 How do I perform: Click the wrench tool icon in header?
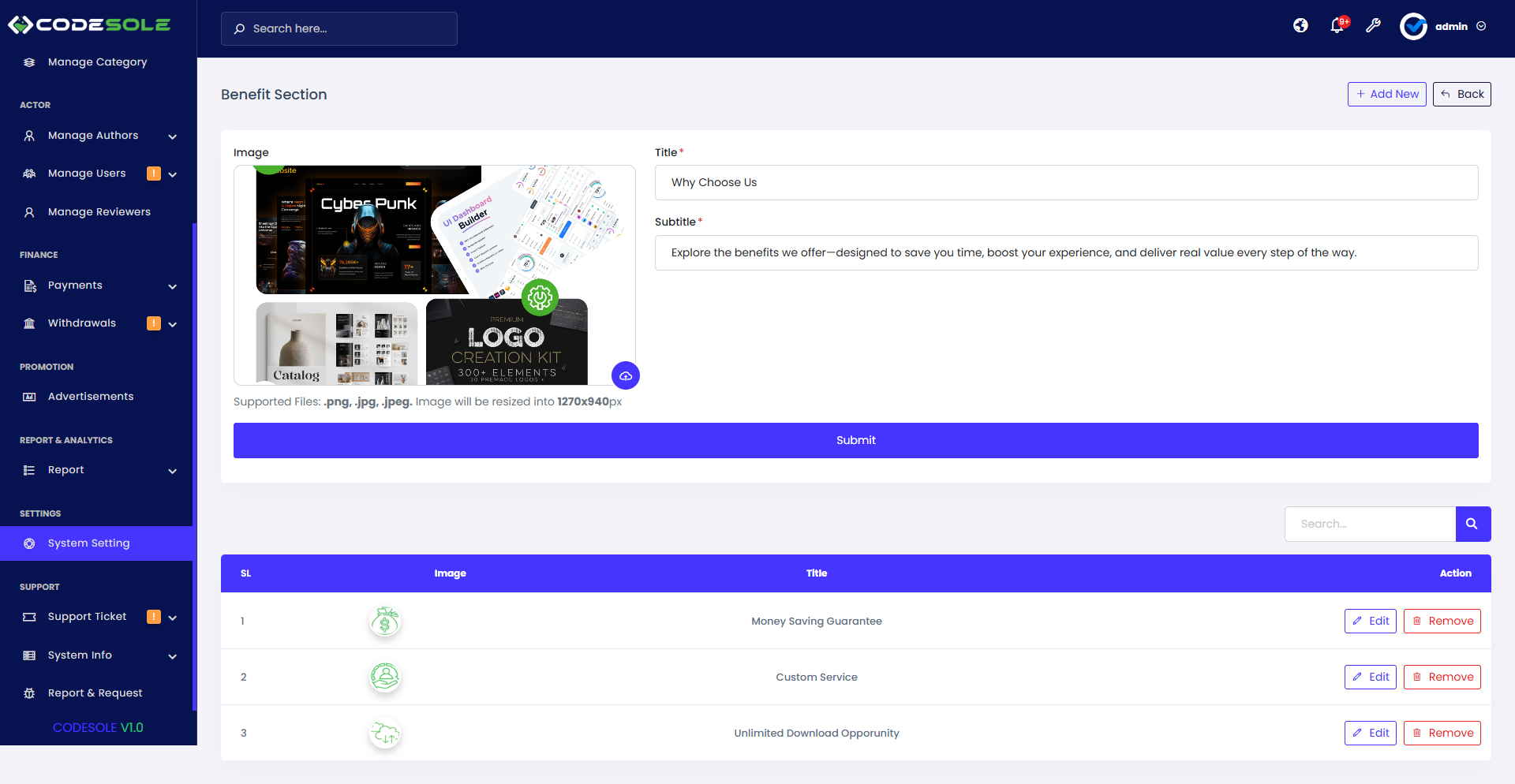click(1374, 26)
